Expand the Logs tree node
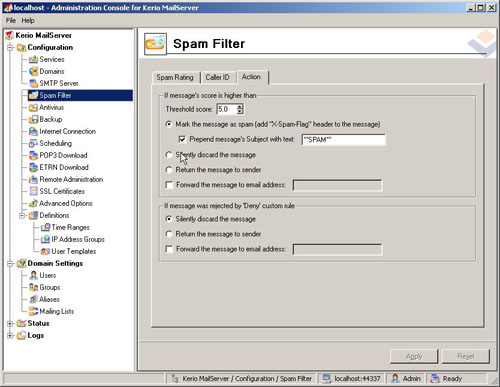The width and height of the screenshot is (500, 387). [x=10, y=335]
